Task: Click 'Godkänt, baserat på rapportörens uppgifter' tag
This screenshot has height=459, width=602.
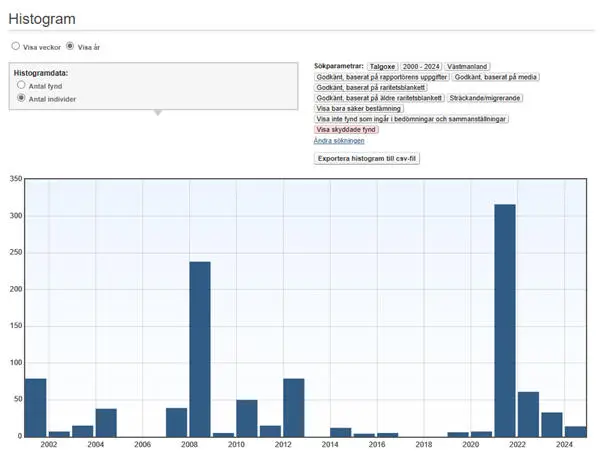Action: coord(381,77)
